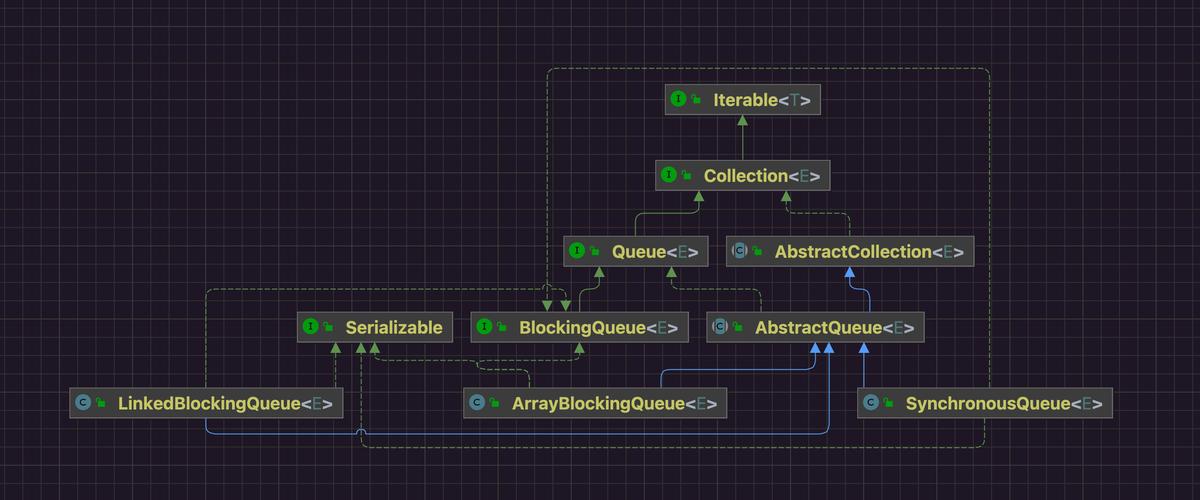Click the interface icon beside BlockingQueue<E>
This screenshot has height=500, width=1200.
(485, 327)
